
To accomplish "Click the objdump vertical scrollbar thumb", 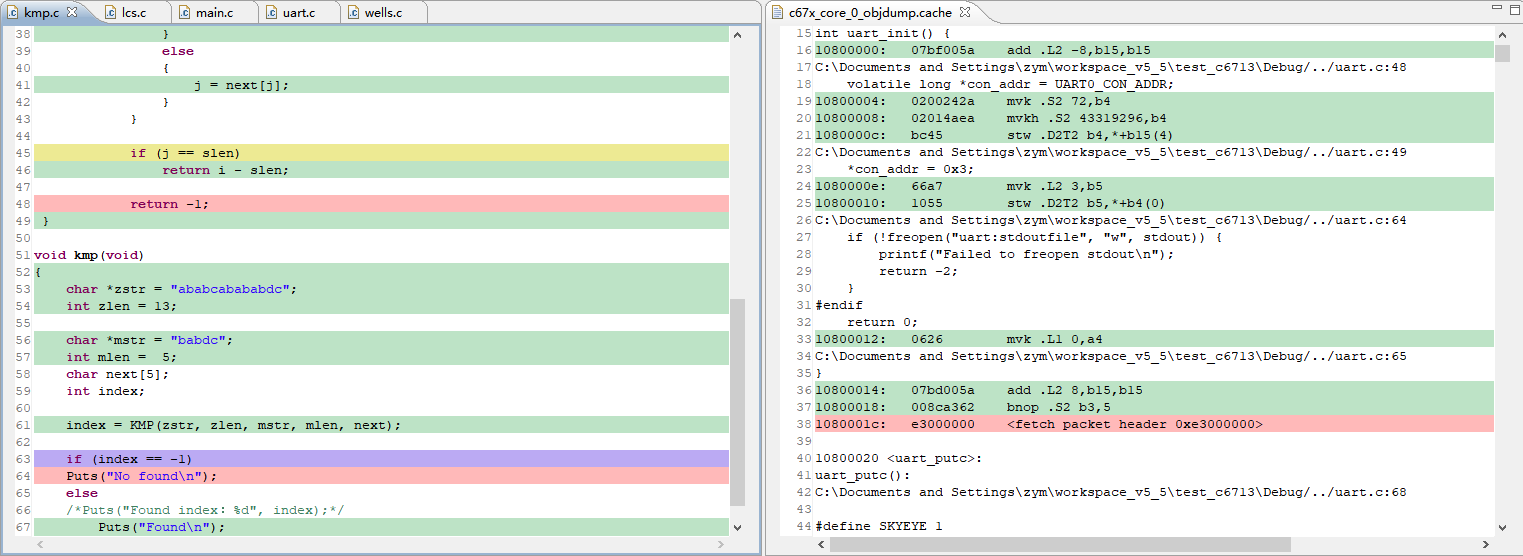I will (x=1502, y=53).
